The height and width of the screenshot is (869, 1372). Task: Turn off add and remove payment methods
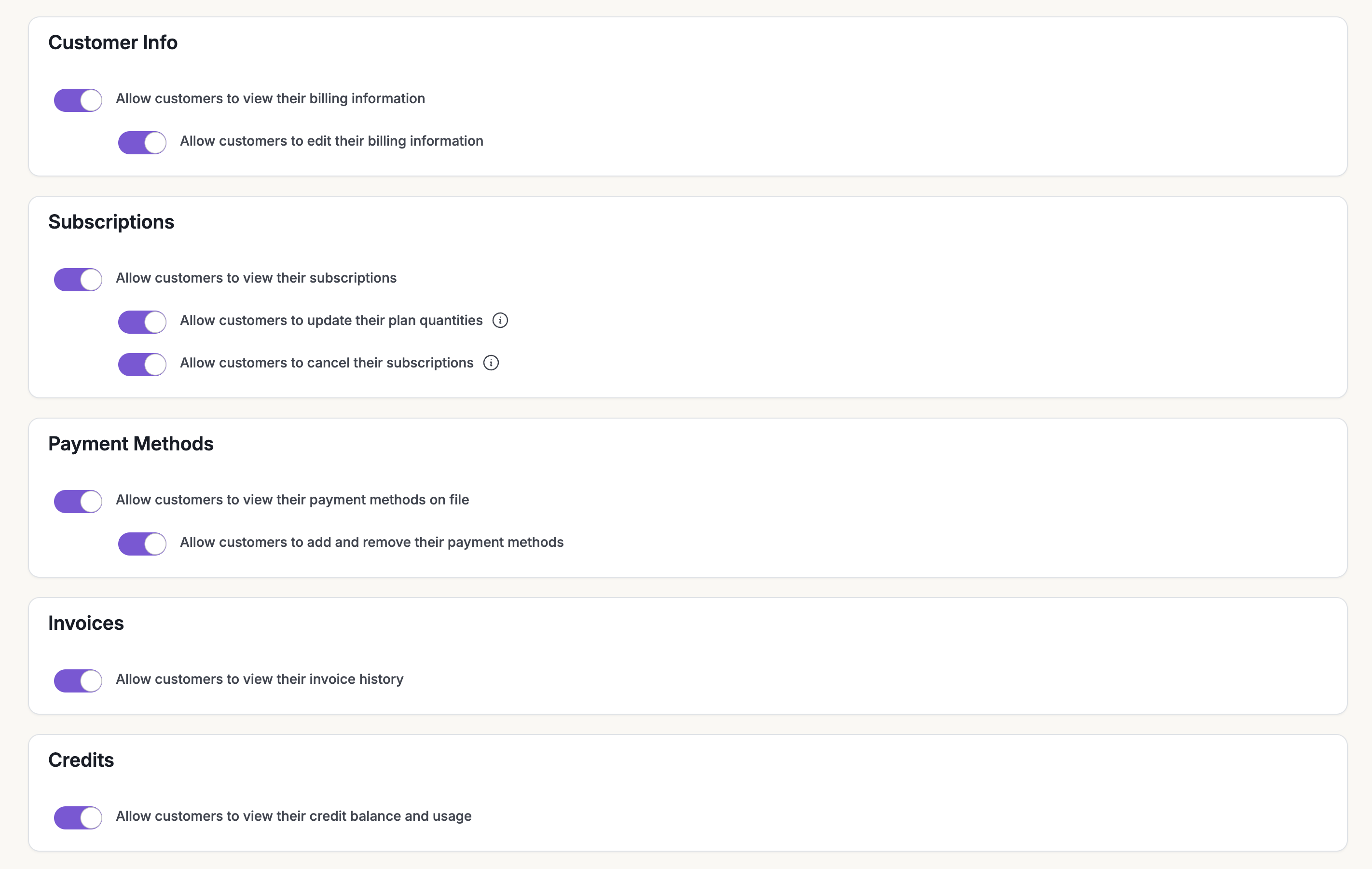[142, 544]
